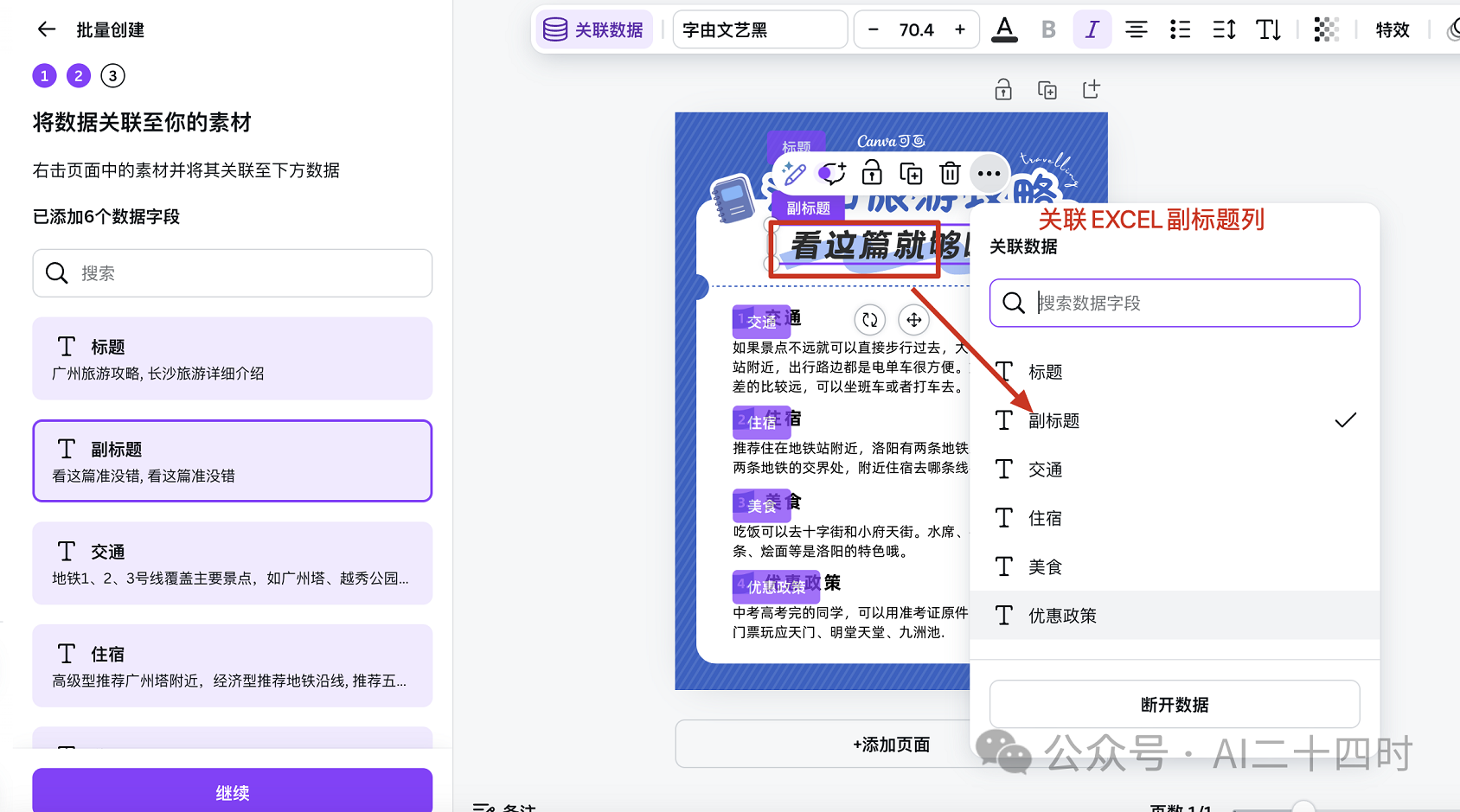Toggle bold formatting

[1048, 29]
